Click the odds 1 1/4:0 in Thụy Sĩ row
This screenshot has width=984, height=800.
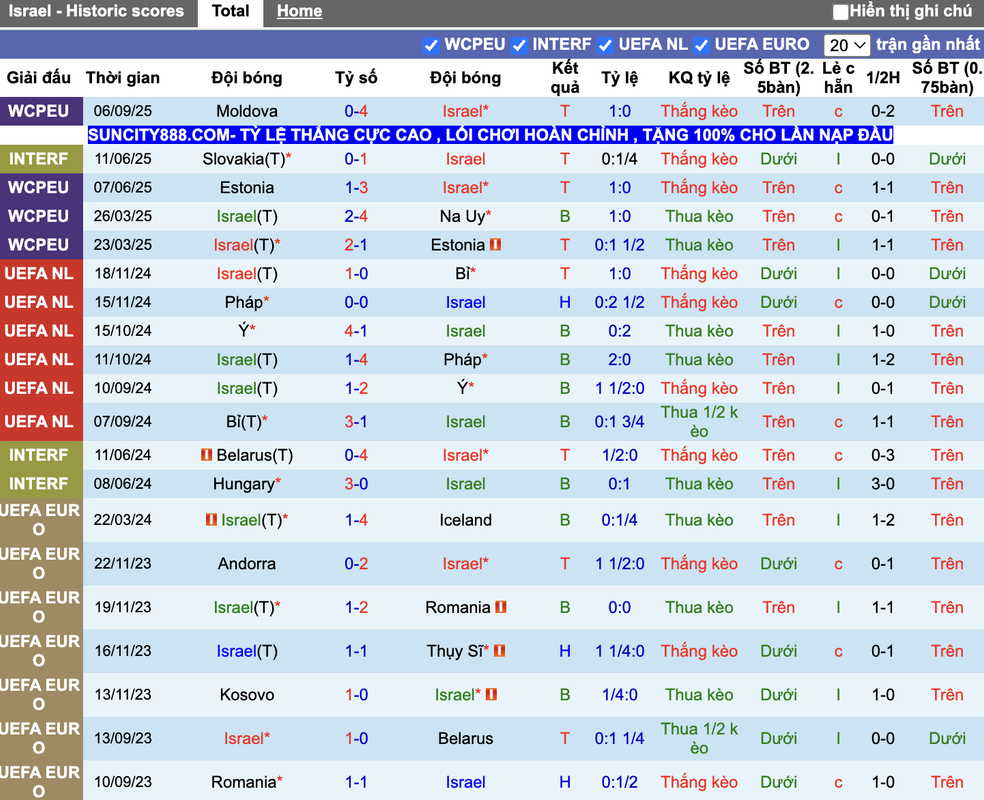619,651
